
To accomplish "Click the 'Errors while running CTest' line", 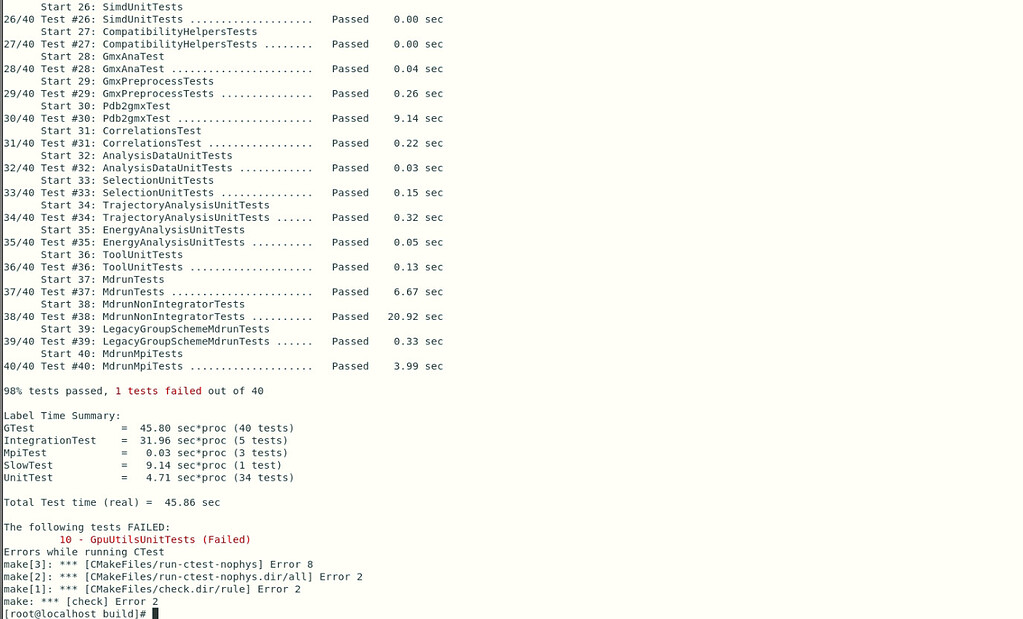I will [84, 551].
